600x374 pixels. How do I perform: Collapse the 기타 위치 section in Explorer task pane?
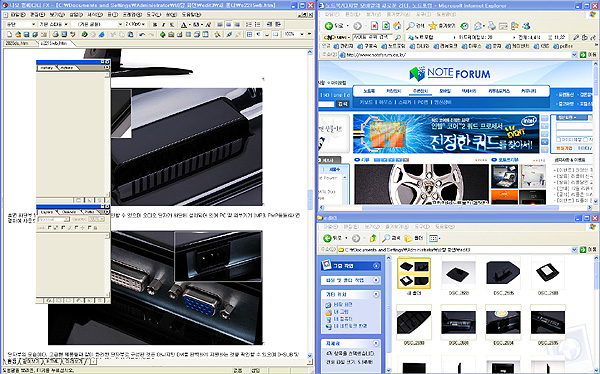[376, 294]
